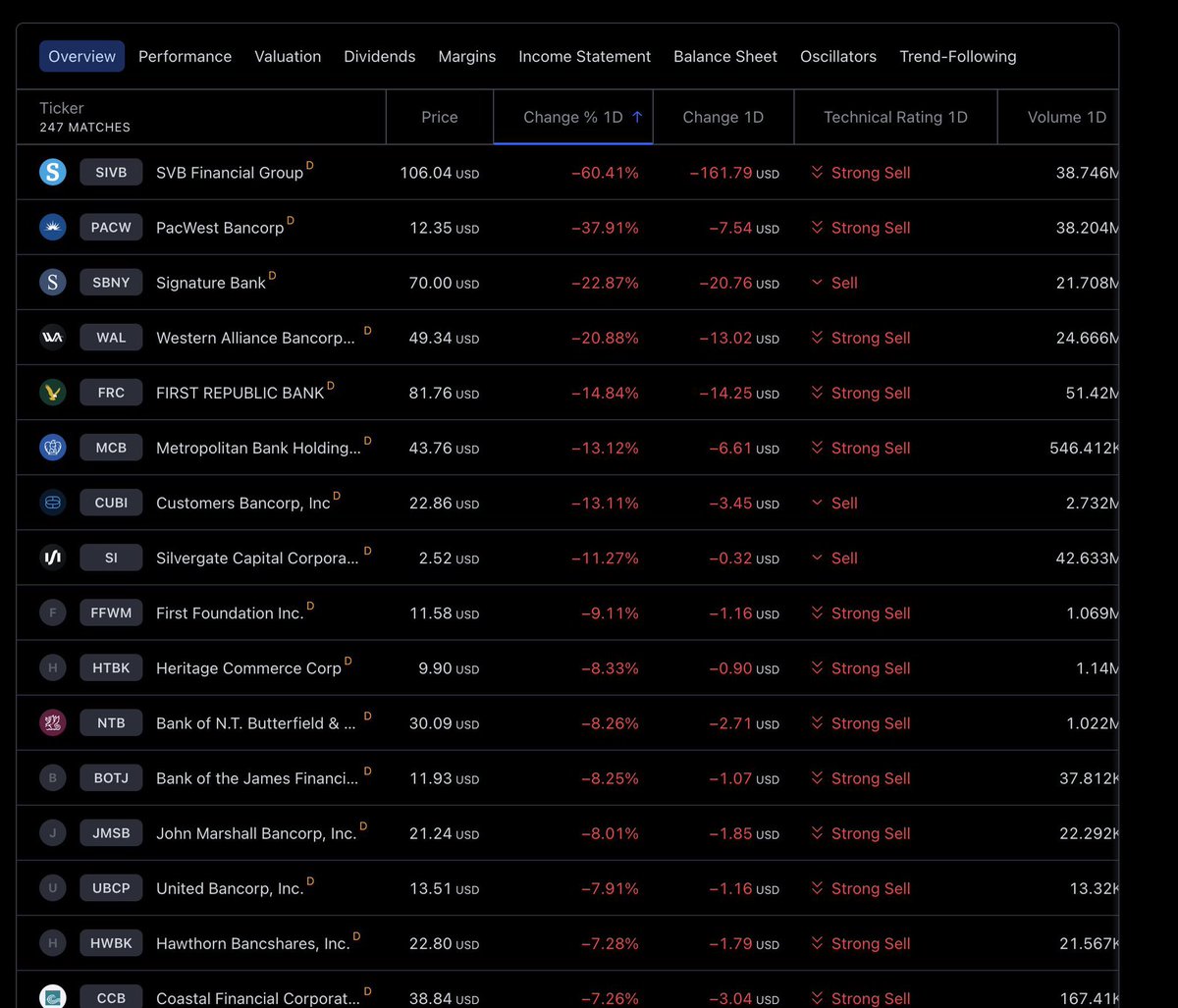
Task: Click the HWBK row's placeholder H icon
Action: 52,943
